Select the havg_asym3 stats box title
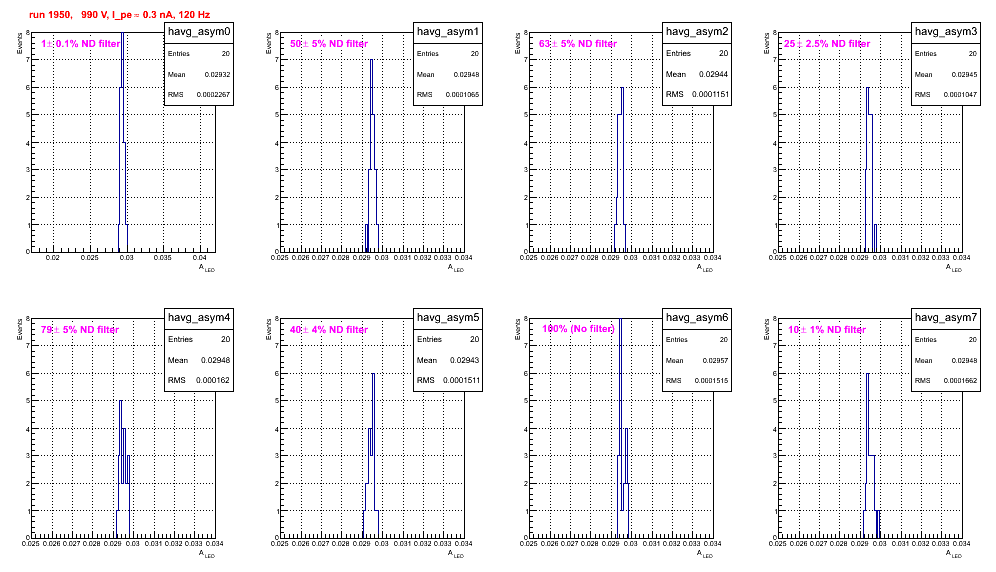This screenshot has width=996, height=572. click(946, 32)
